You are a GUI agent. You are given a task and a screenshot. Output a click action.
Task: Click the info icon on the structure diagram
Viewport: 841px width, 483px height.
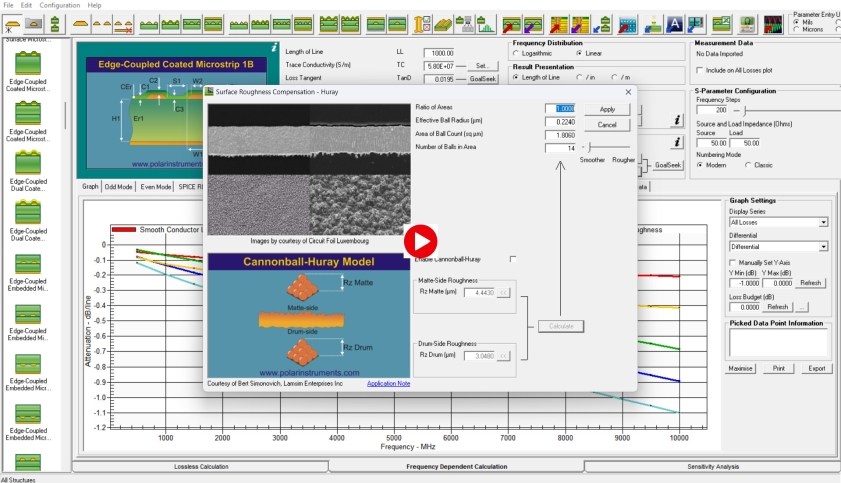(274, 48)
